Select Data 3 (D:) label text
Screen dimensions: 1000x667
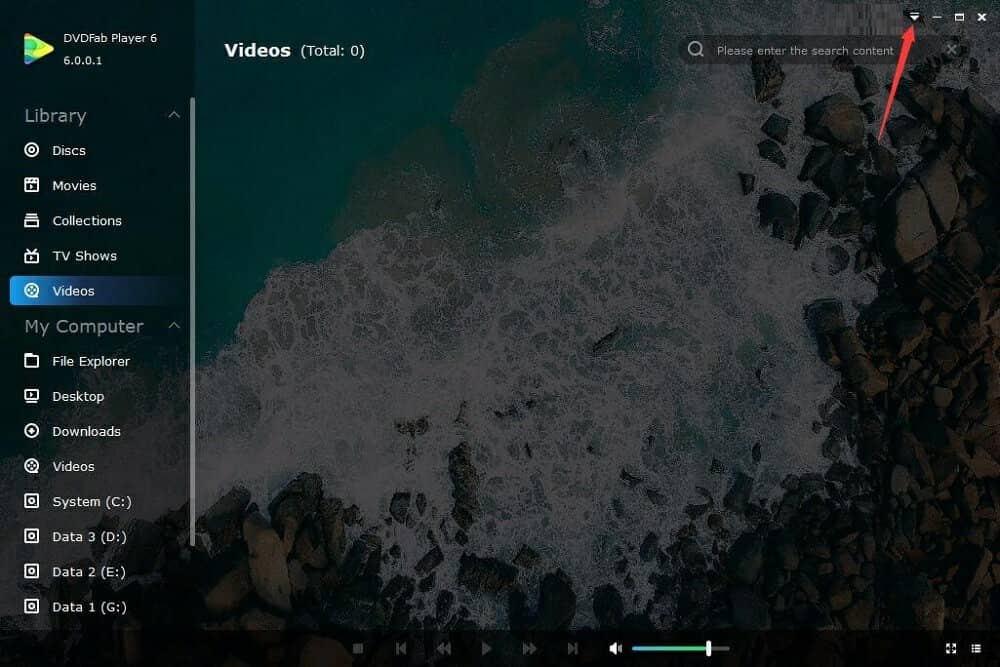click(x=89, y=537)
